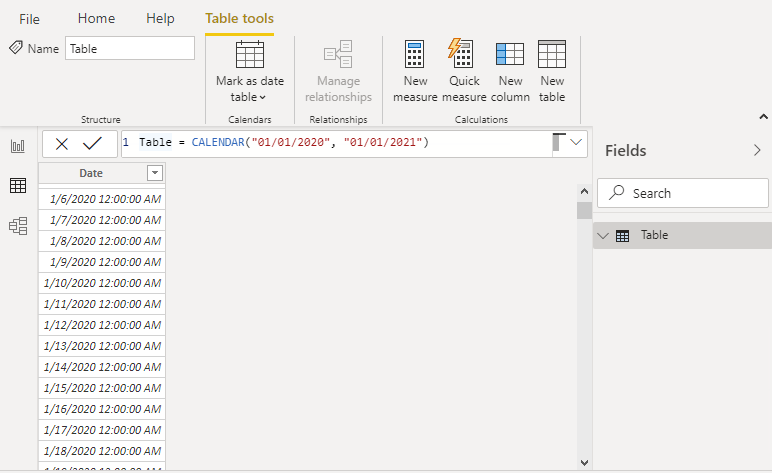This screenshot has width=772, height=473.
Task: Select the 1/15/2020 12:00:00 AM cell
Action: [102, 388]
